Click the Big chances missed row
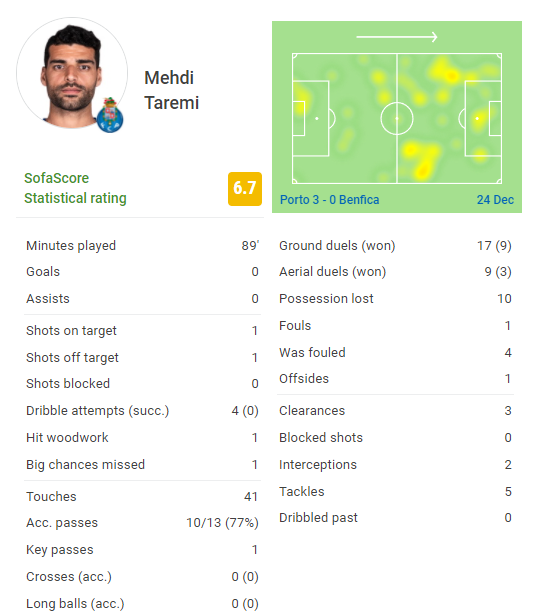This screenshot has height=616, width=536. [142, 465]
